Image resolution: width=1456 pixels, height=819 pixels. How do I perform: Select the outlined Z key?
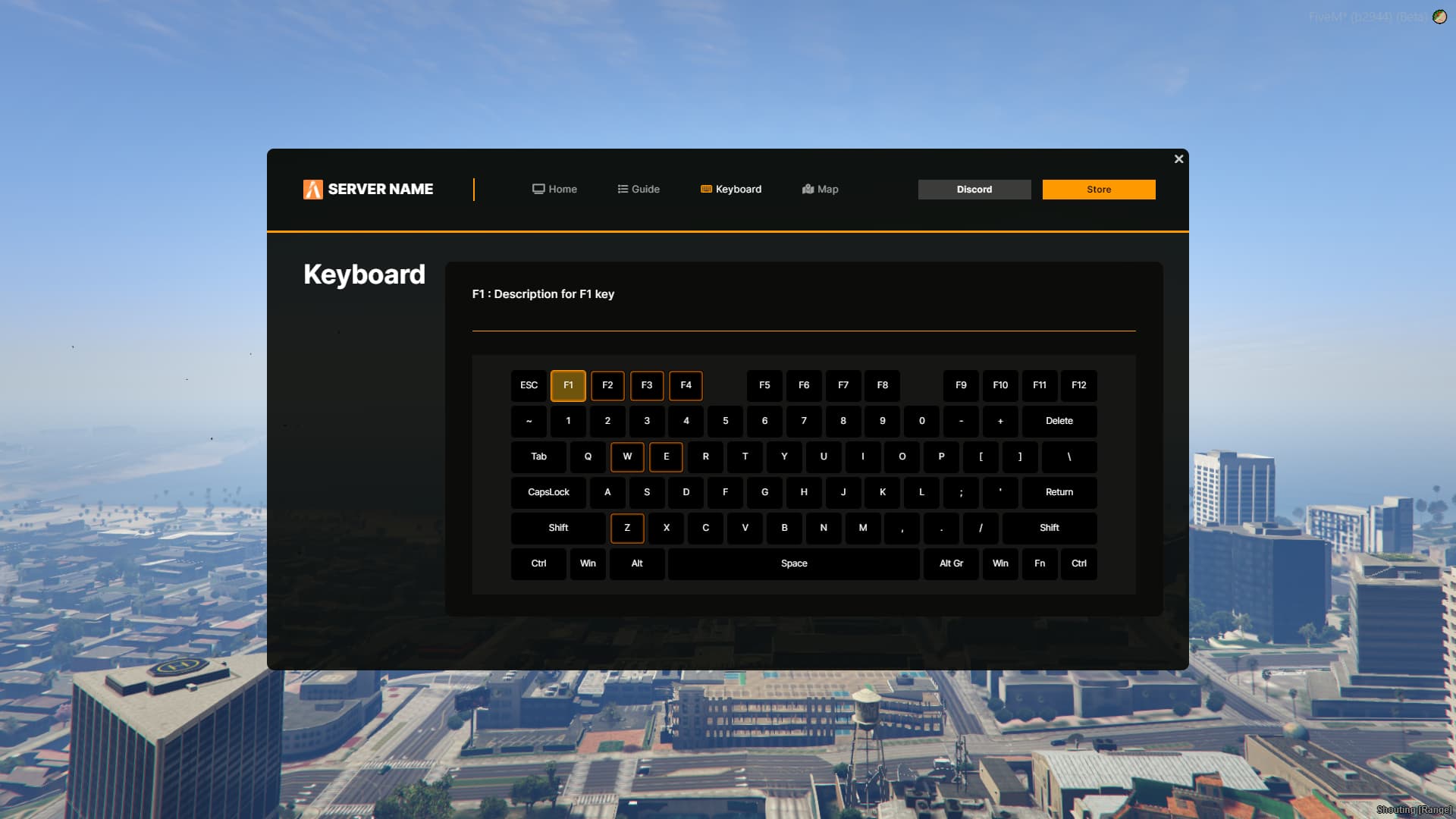(627, 528)
